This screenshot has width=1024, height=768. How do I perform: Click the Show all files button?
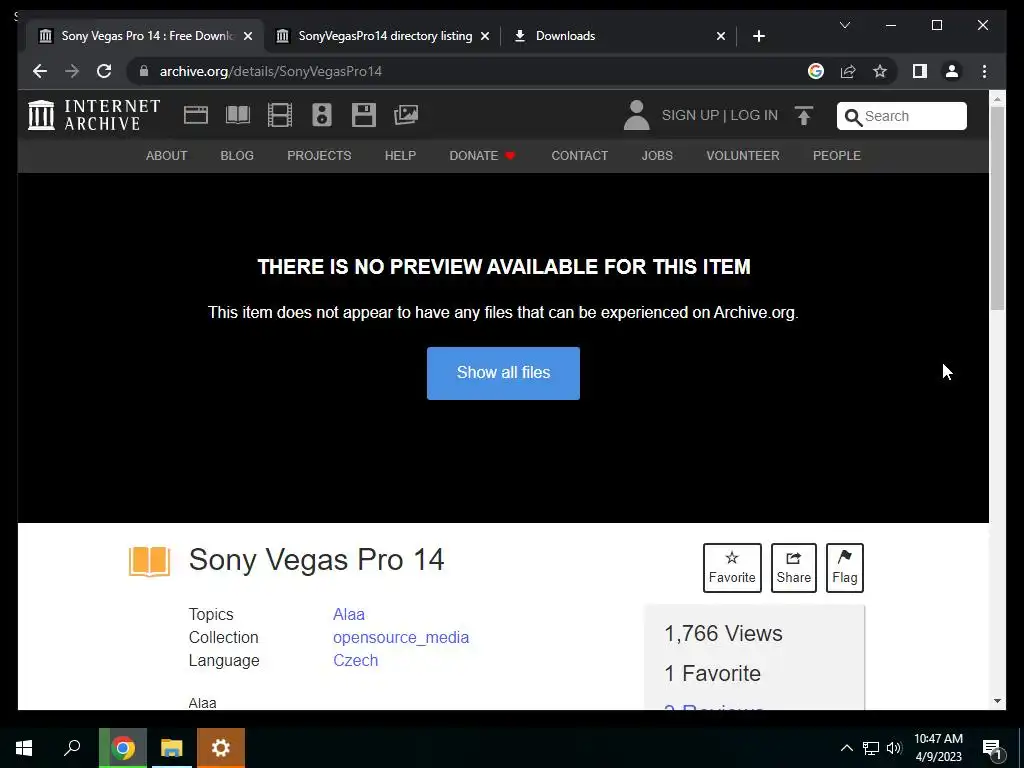pyautogui.click(x=503, y=373)
